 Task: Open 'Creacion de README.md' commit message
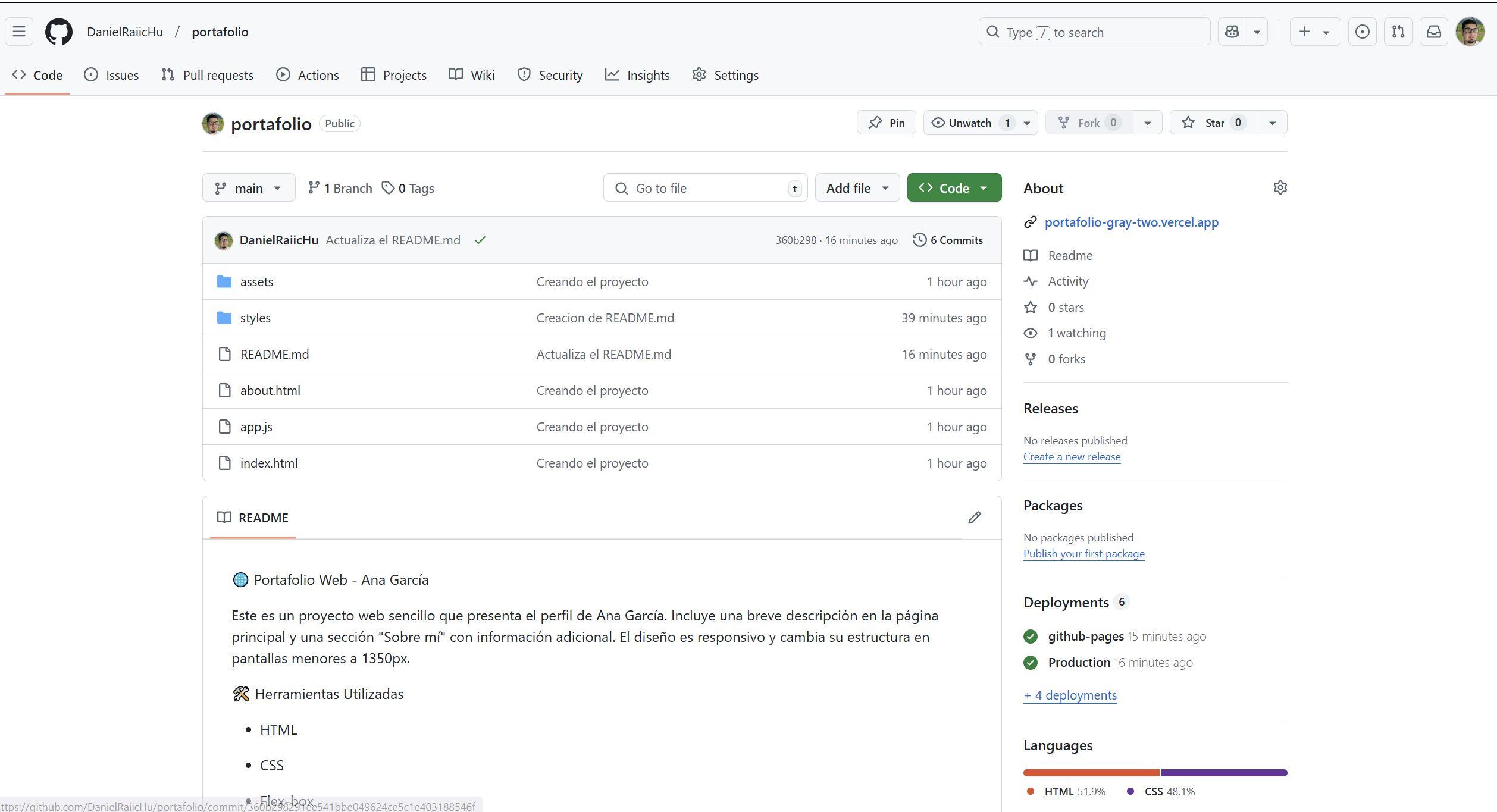(x=605, y=318)
